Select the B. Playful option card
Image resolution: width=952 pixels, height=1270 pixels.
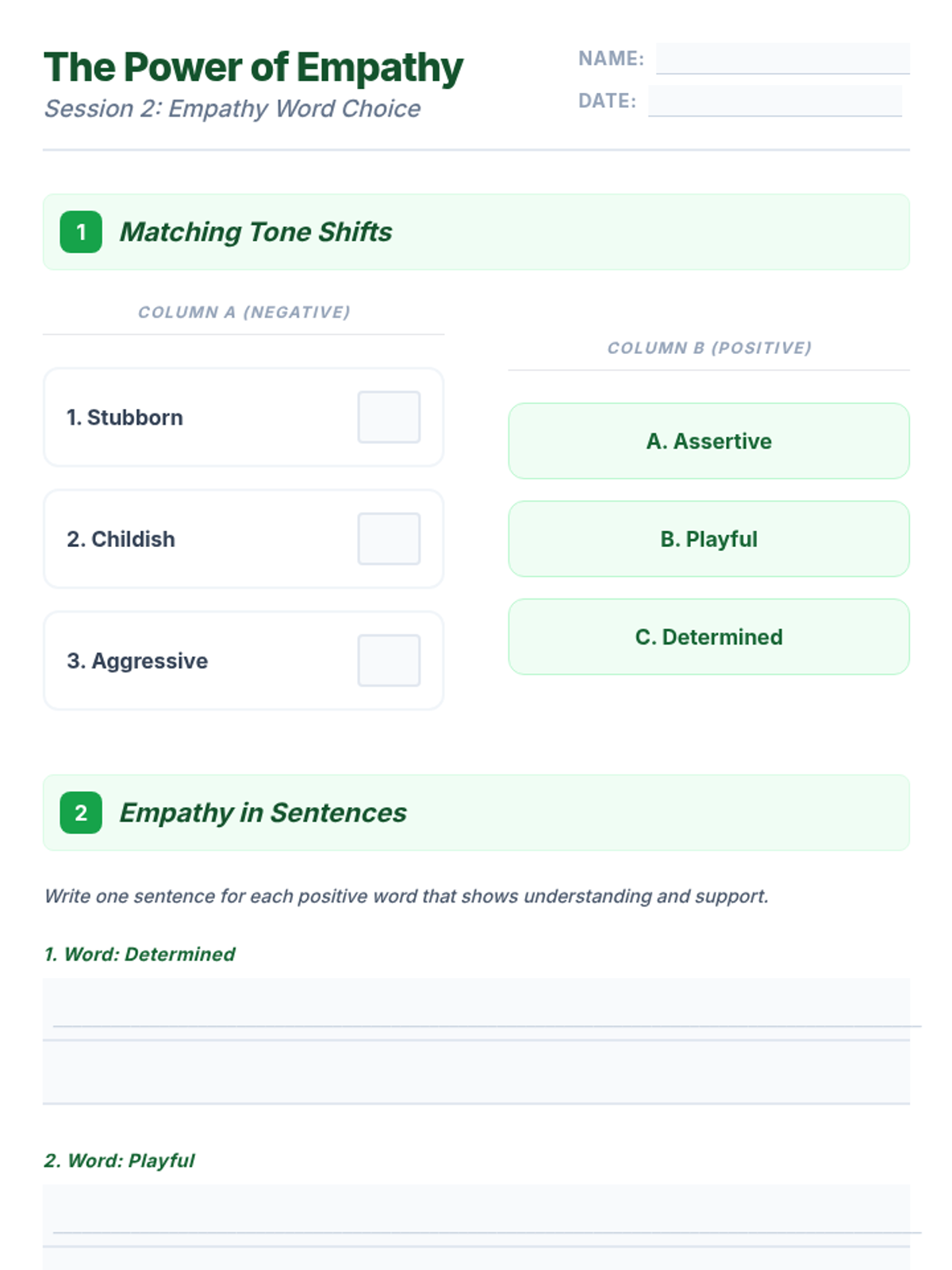[x=708, y=539]
